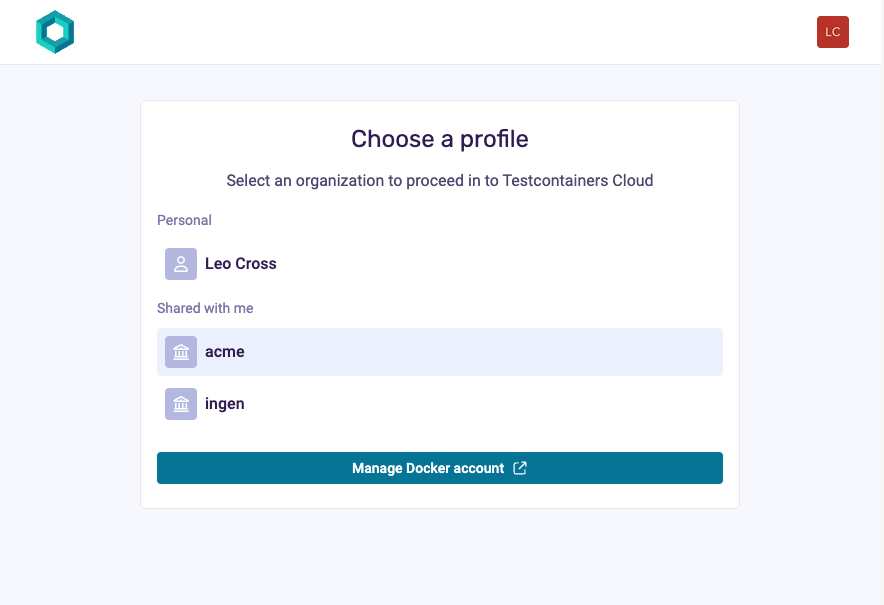Click the external link icon on Manage Docker account

(519, 467)
